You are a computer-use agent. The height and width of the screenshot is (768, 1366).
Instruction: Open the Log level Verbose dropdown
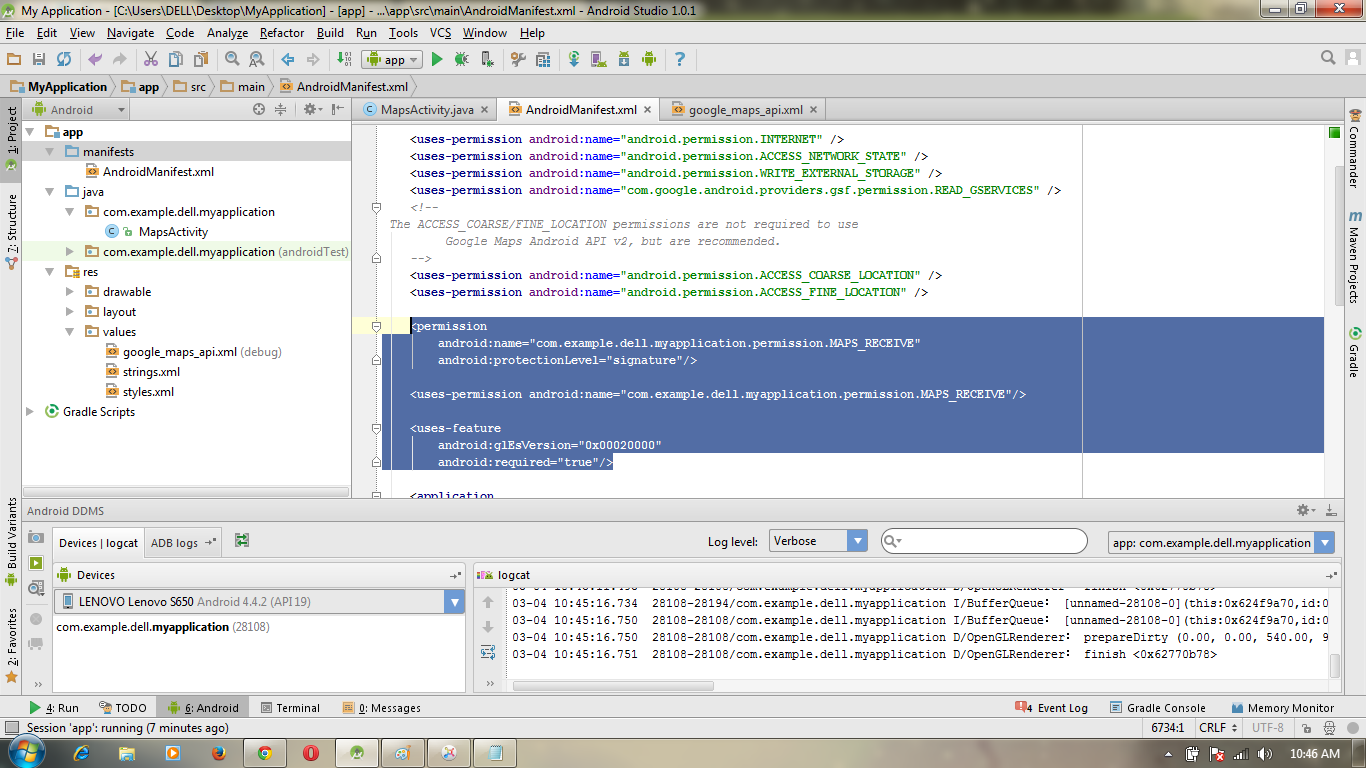[818, 541]
